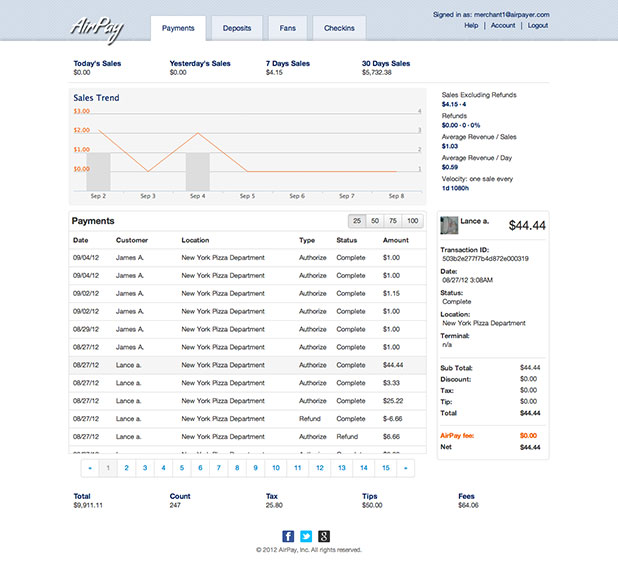Click the Sep 2 sales bar
The image size is (618, 575).
(99, 171)
